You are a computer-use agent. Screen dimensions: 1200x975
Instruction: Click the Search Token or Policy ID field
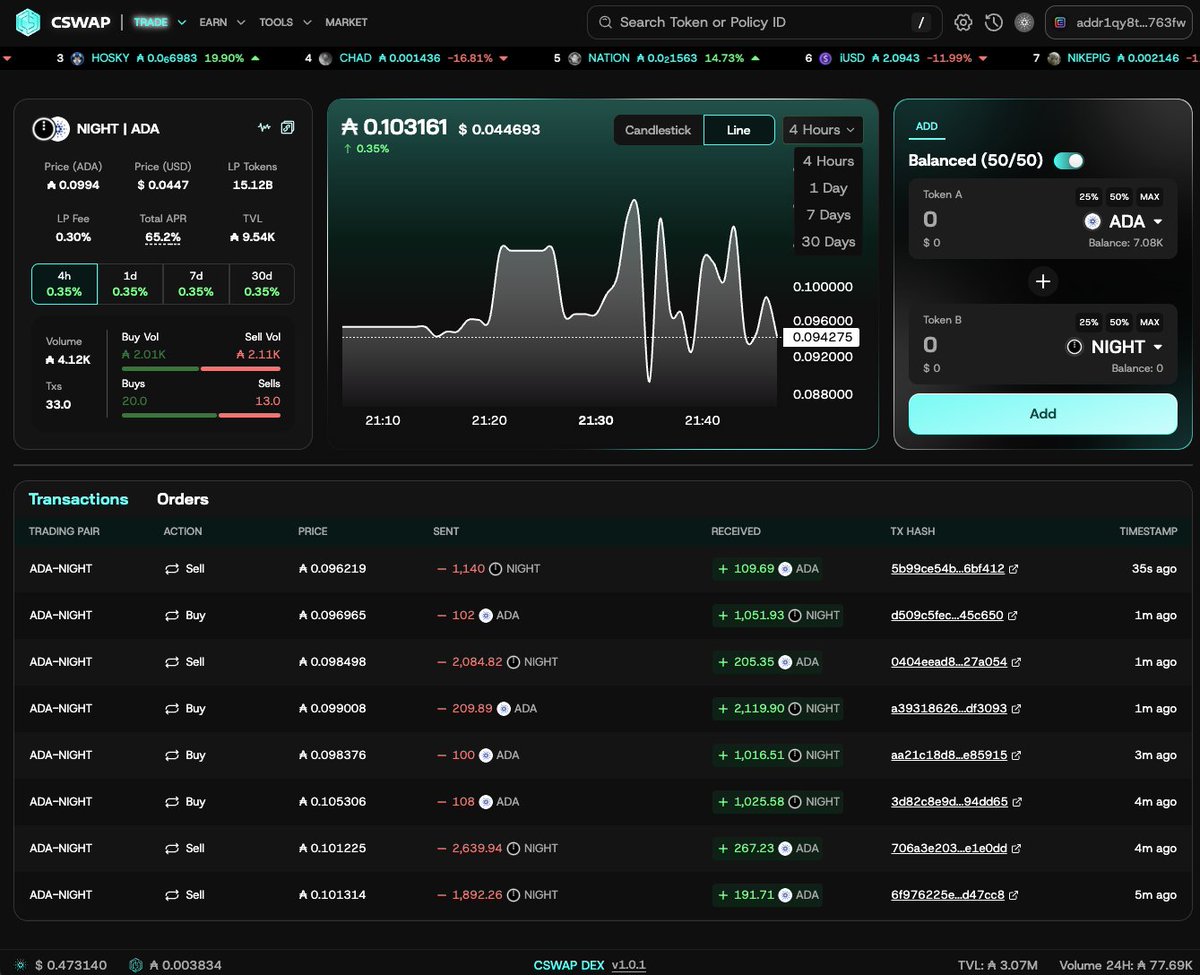click(x=764, y=21)
